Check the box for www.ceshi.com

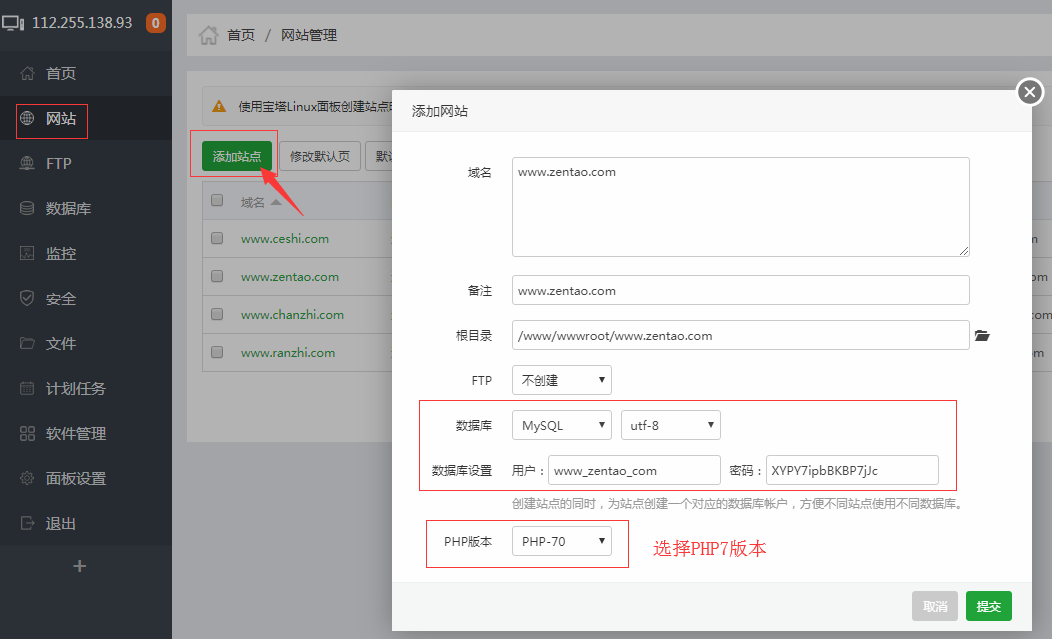coord(217,239)
